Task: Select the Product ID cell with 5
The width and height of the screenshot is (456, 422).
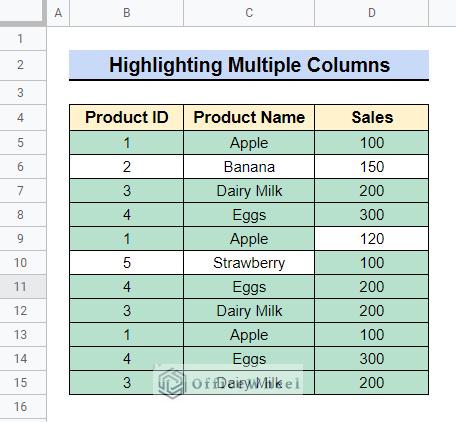Action: [126, 263]
